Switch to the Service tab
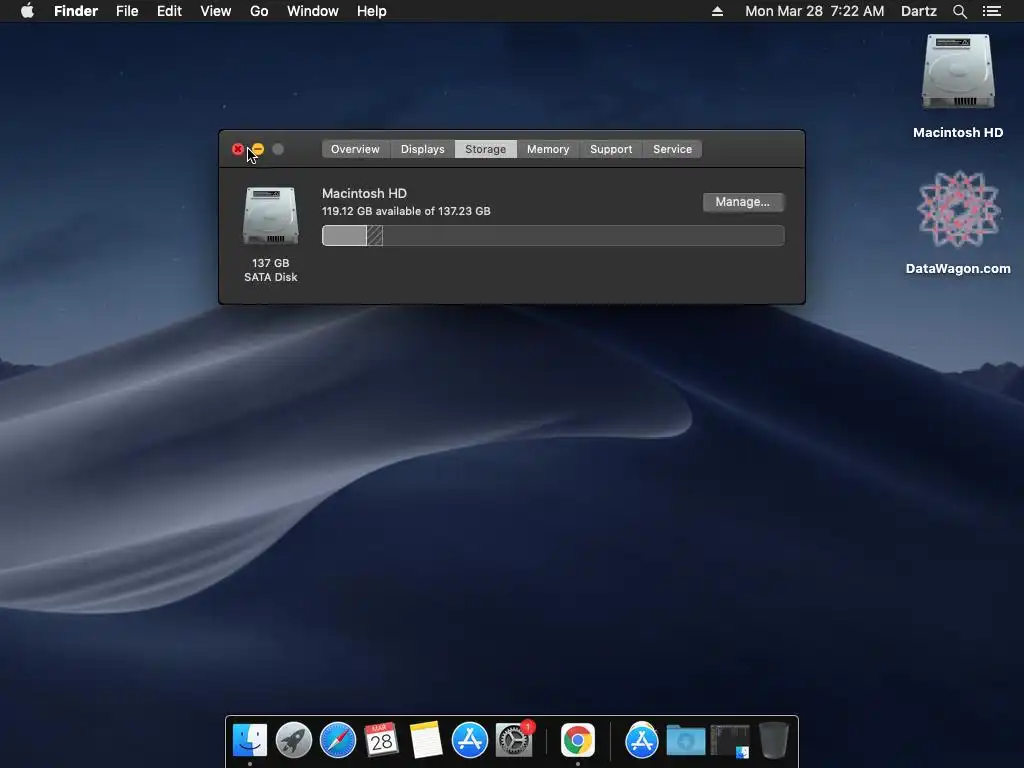The width and height of the screenshot is (1024, 768). point(672,149)
